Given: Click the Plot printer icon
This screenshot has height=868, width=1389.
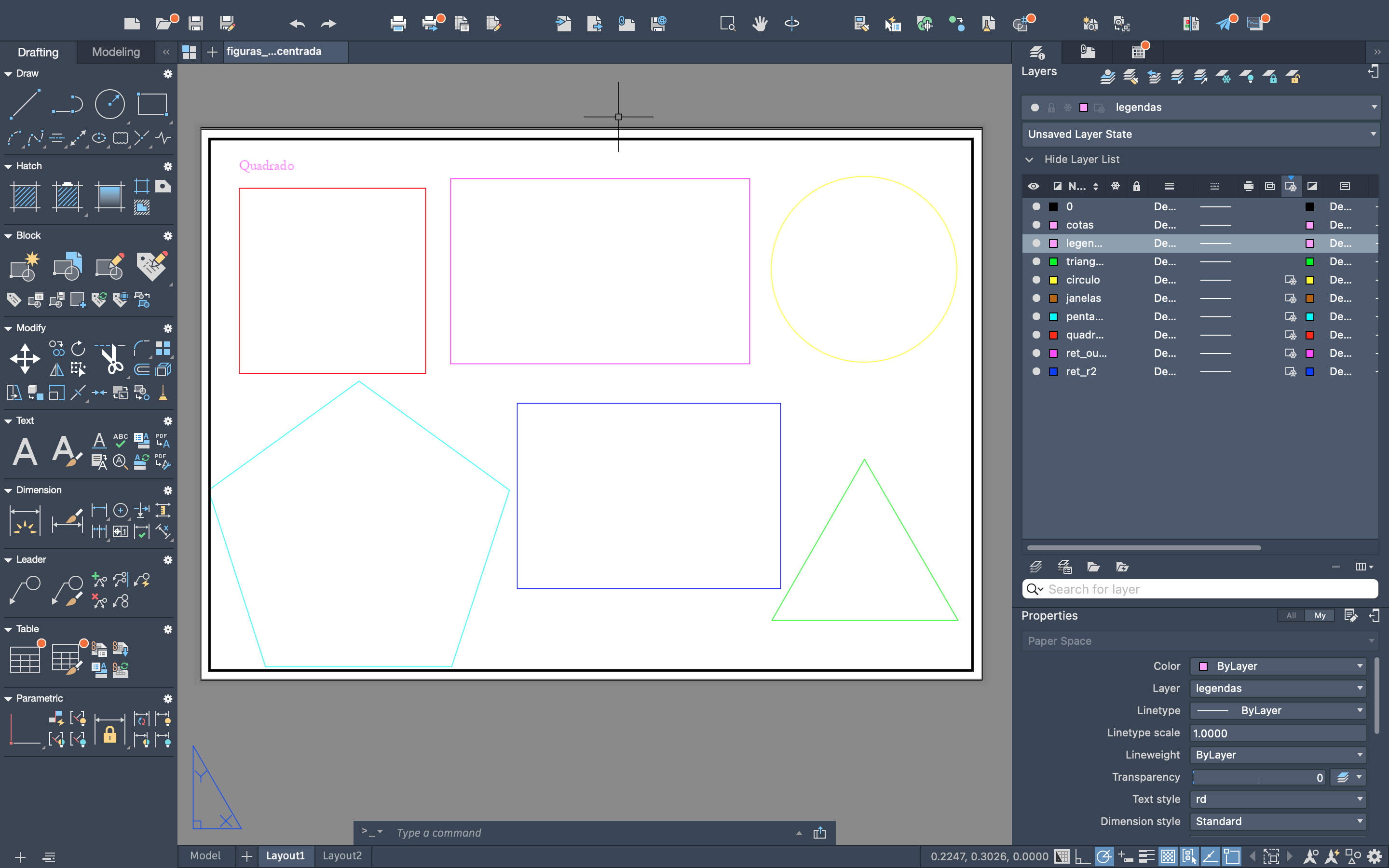Looking at the screenshot, I should 398,24.
